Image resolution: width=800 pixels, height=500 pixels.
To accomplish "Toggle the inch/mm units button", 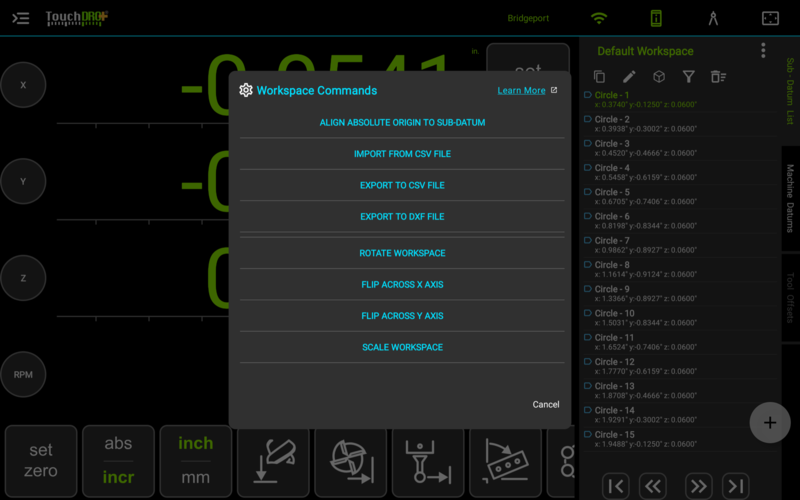I will click(x=196, y=461).
